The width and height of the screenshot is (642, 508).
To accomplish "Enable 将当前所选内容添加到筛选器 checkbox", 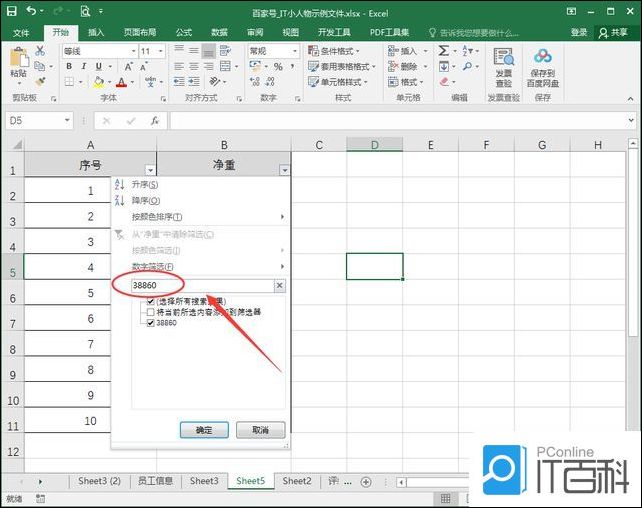I will pos(151,312).
